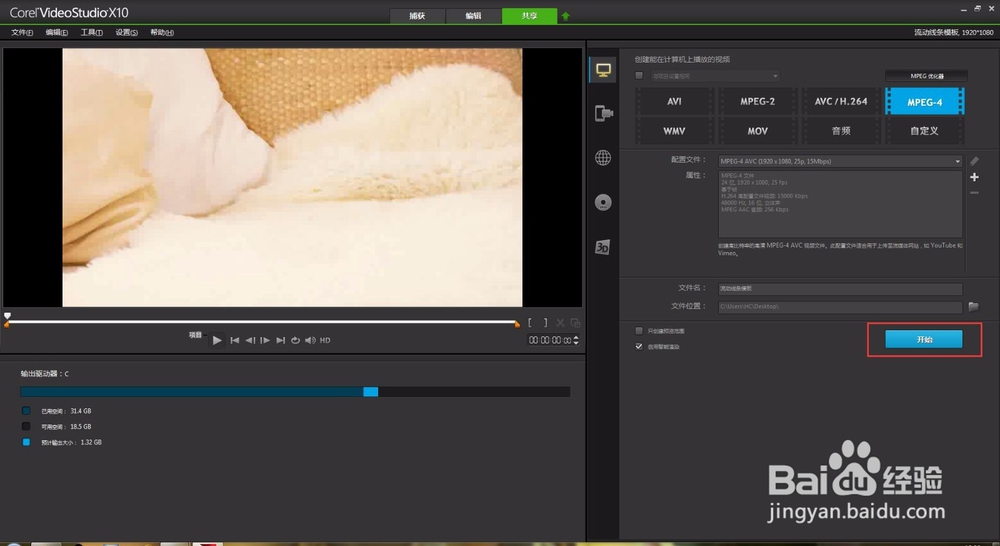The height and width of the screenshot is (546, 1000).
Task: Choose the 自定义 custom format button
Action: coord(925,131)
